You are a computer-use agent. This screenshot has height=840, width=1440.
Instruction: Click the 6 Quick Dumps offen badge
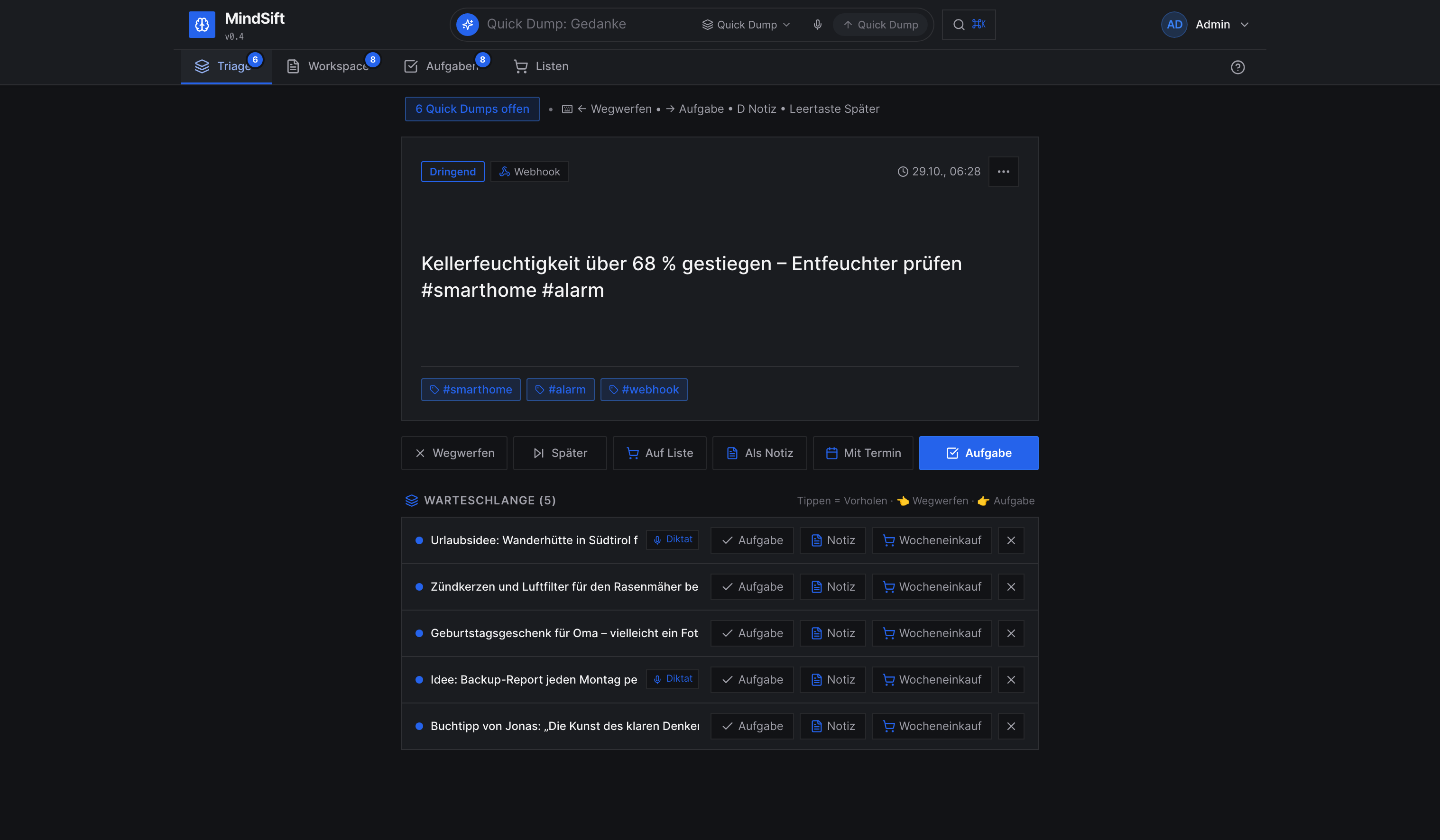(472, 109)
